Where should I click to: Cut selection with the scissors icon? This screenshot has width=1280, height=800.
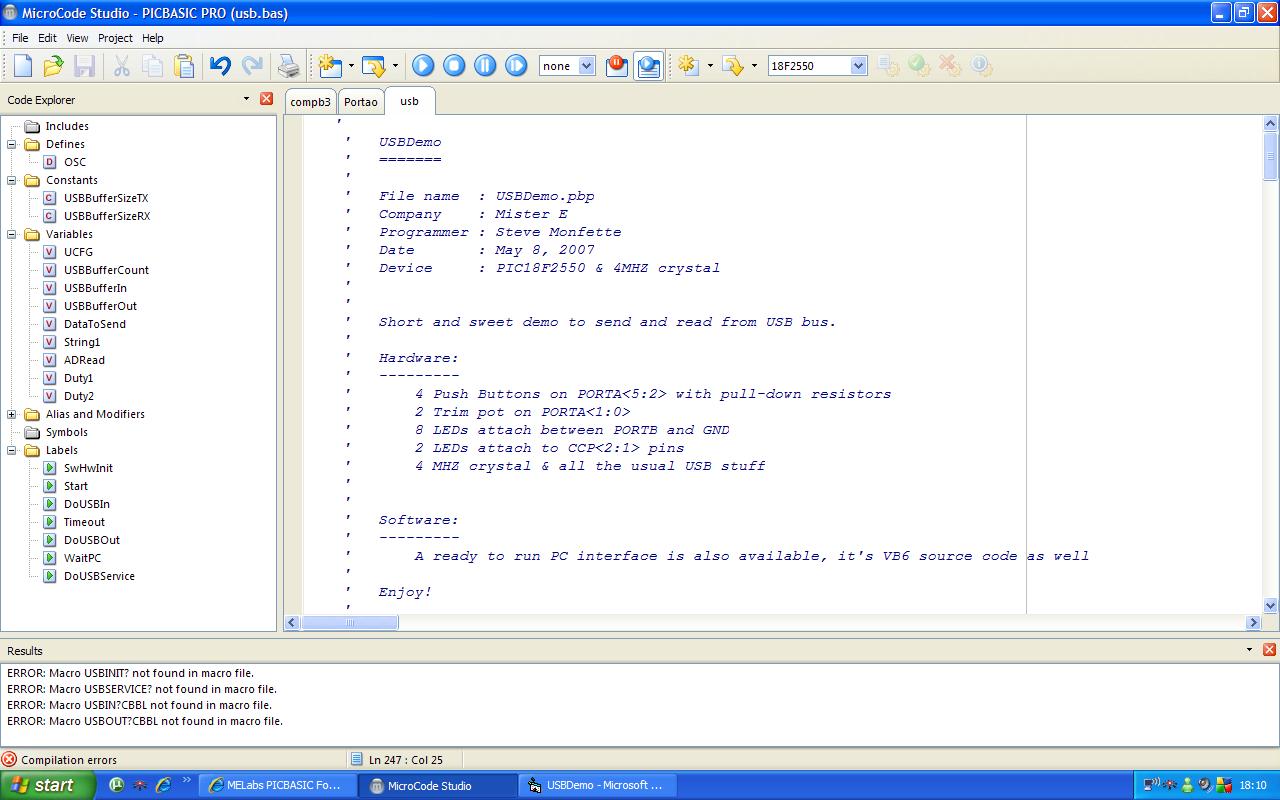click(122, 66)
